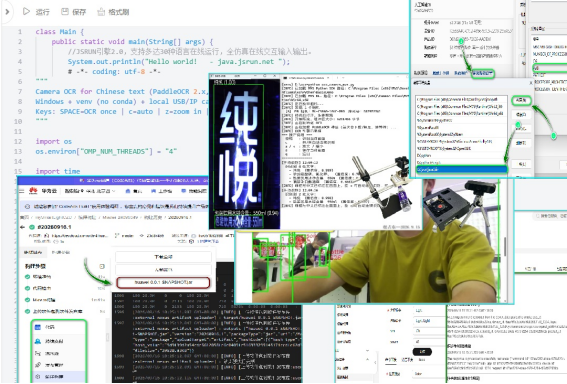The height and width of the screenshot is (384, 567).
Task: Expand the collapsed side panel arrow beside the editor toolbar
Action: (x=7, y=12)
